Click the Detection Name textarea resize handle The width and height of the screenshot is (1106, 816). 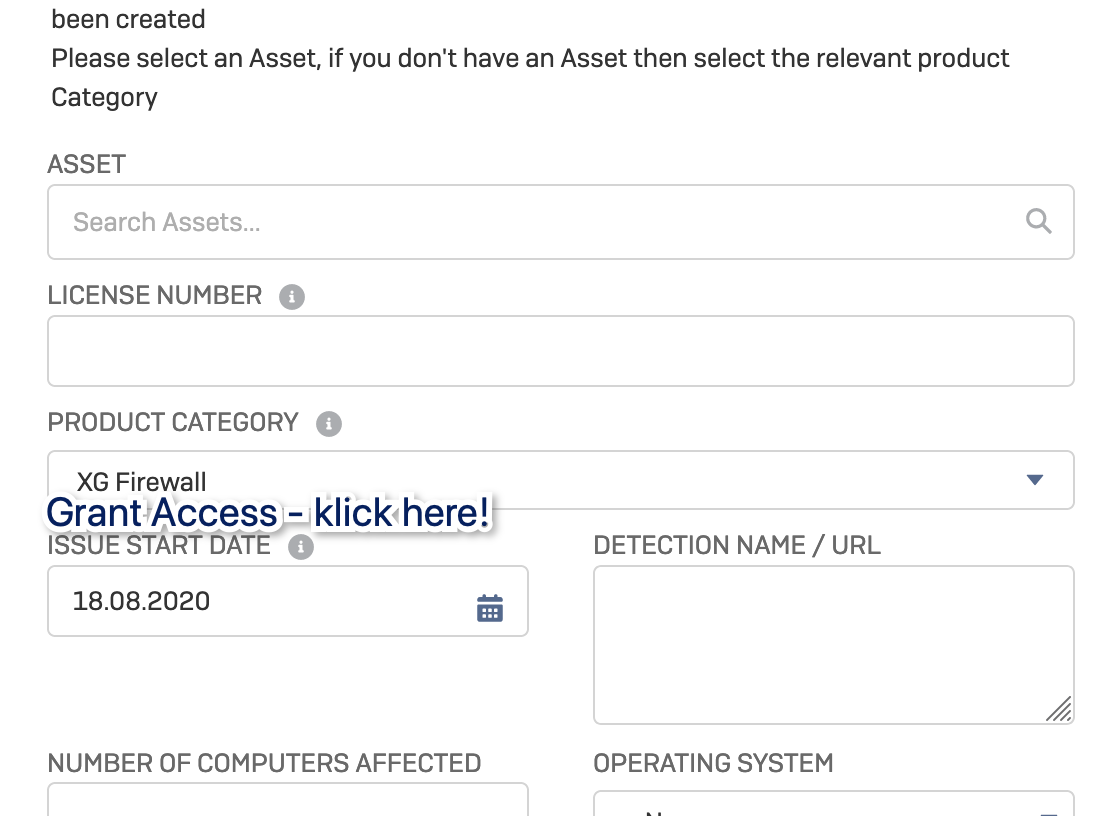coord(1059,709)
